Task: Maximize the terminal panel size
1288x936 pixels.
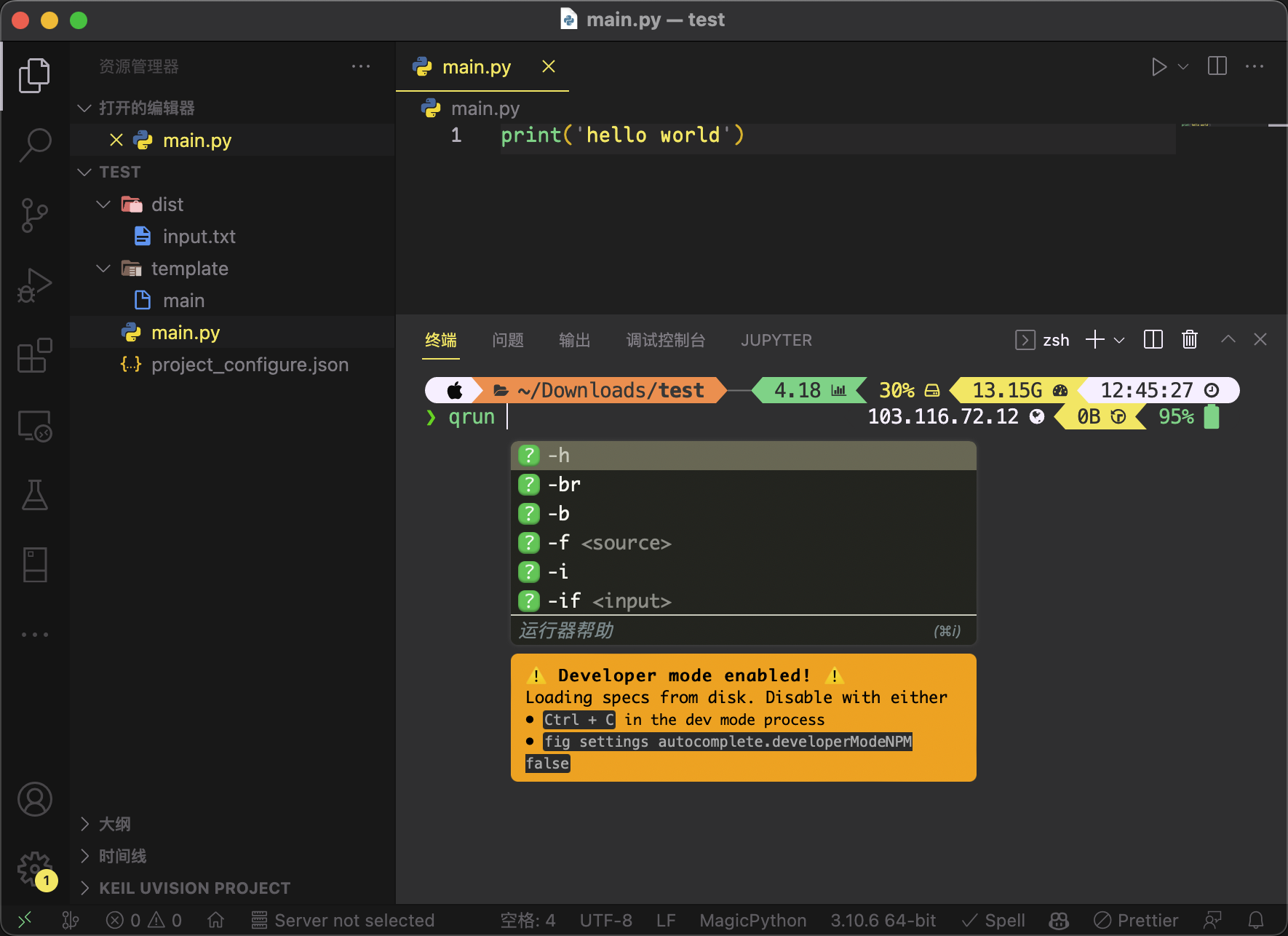Action: 1228,340
